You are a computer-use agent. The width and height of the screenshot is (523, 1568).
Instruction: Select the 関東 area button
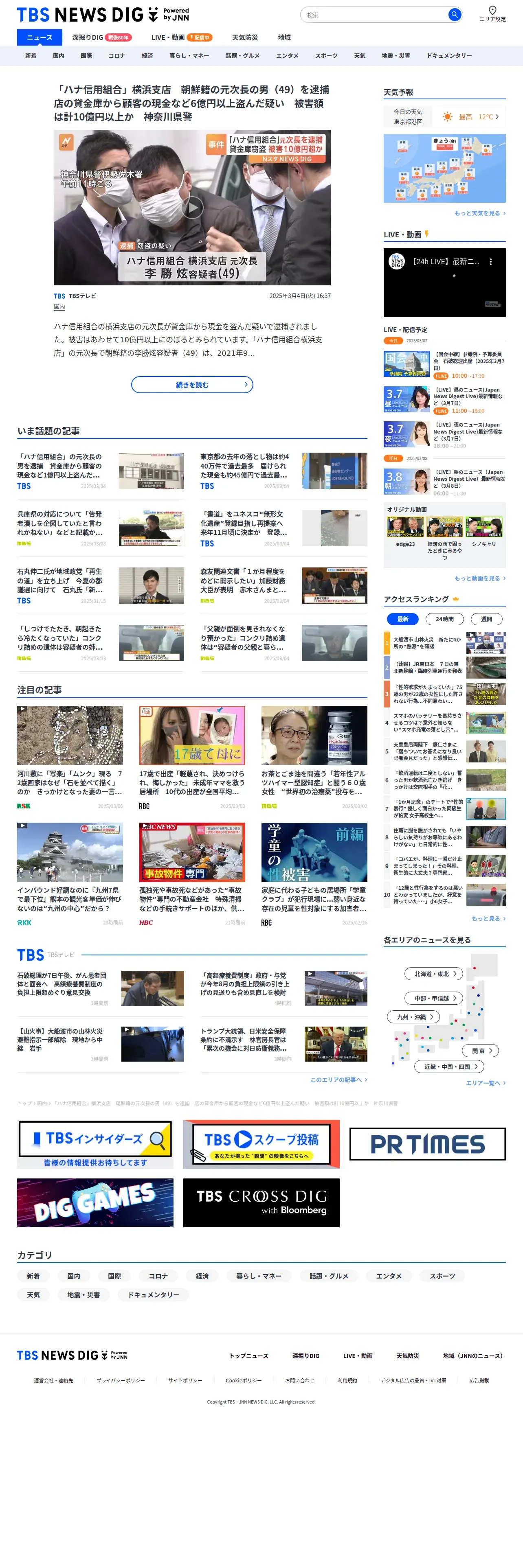coord(481,1051)
